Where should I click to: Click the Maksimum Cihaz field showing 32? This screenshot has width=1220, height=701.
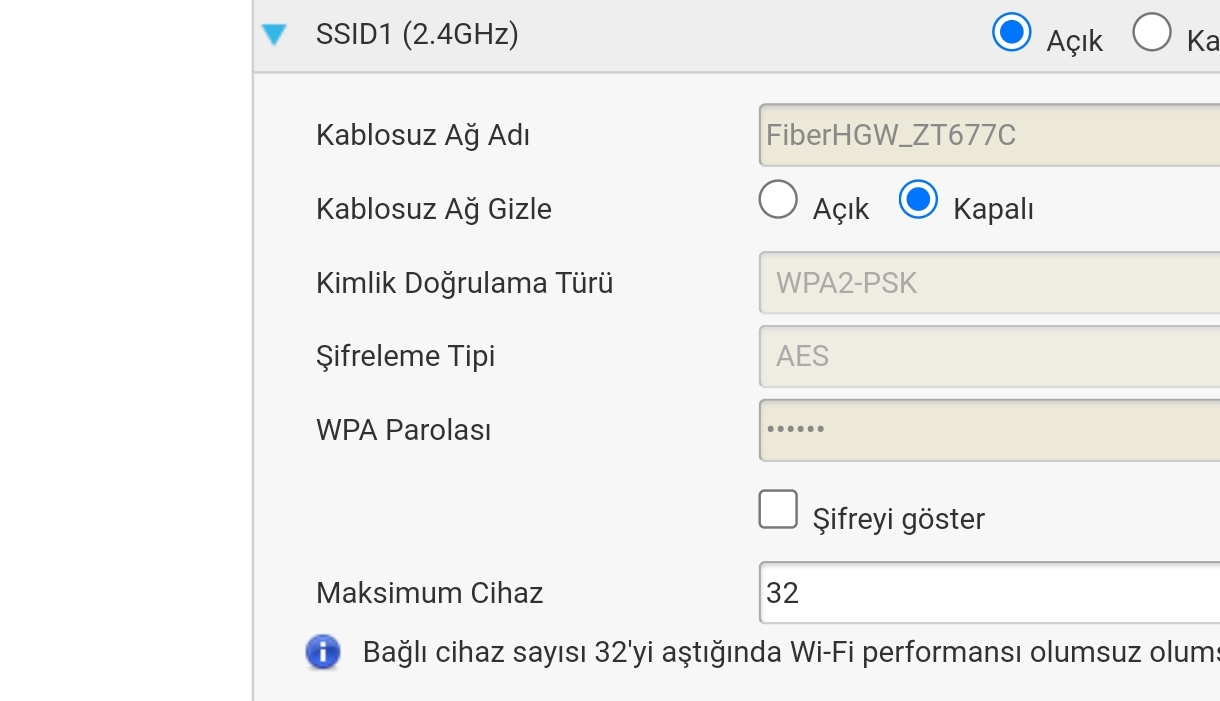pyautogui.click(x=988, y=593)
